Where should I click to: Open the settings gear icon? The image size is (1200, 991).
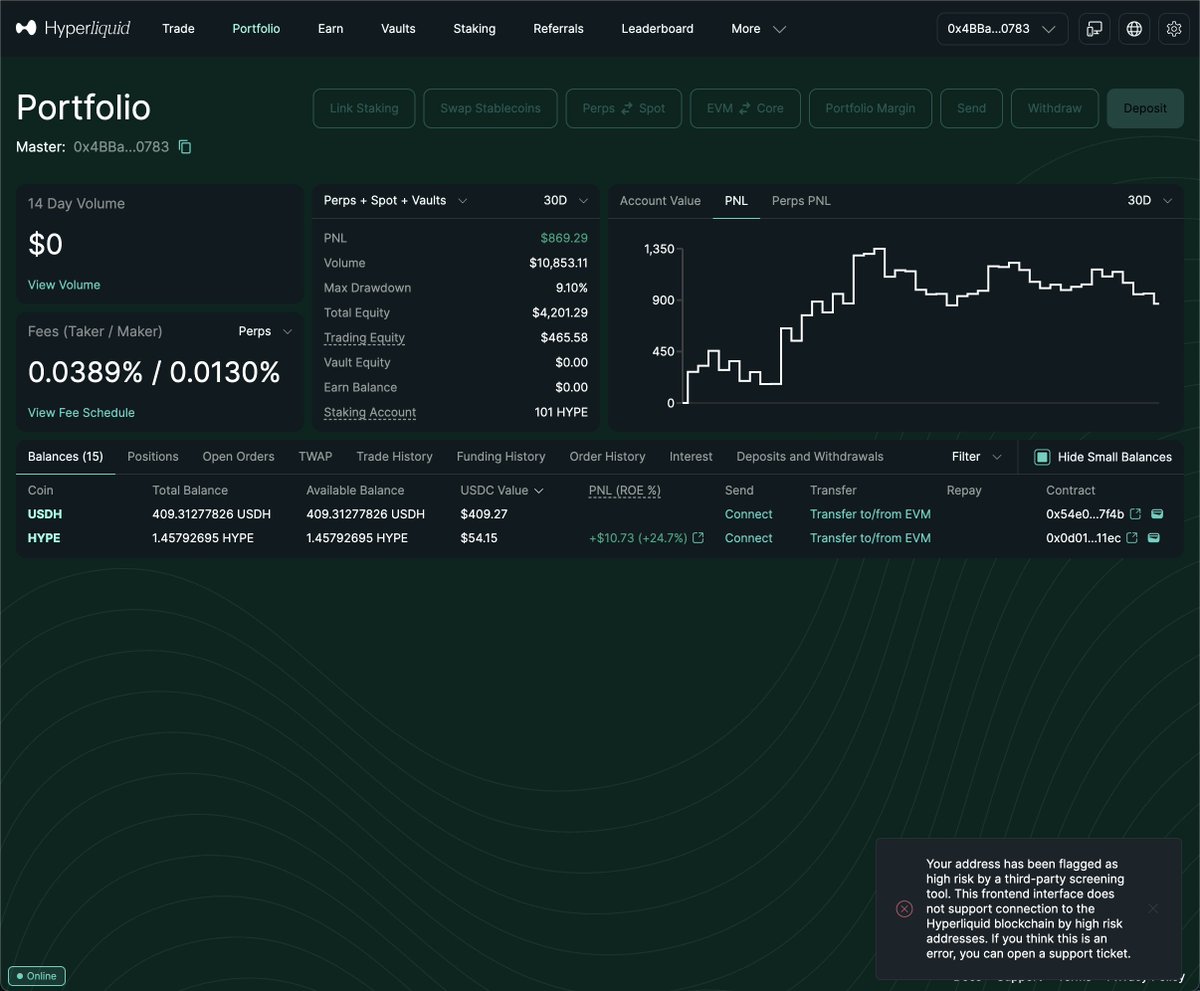pos(1174,29)
